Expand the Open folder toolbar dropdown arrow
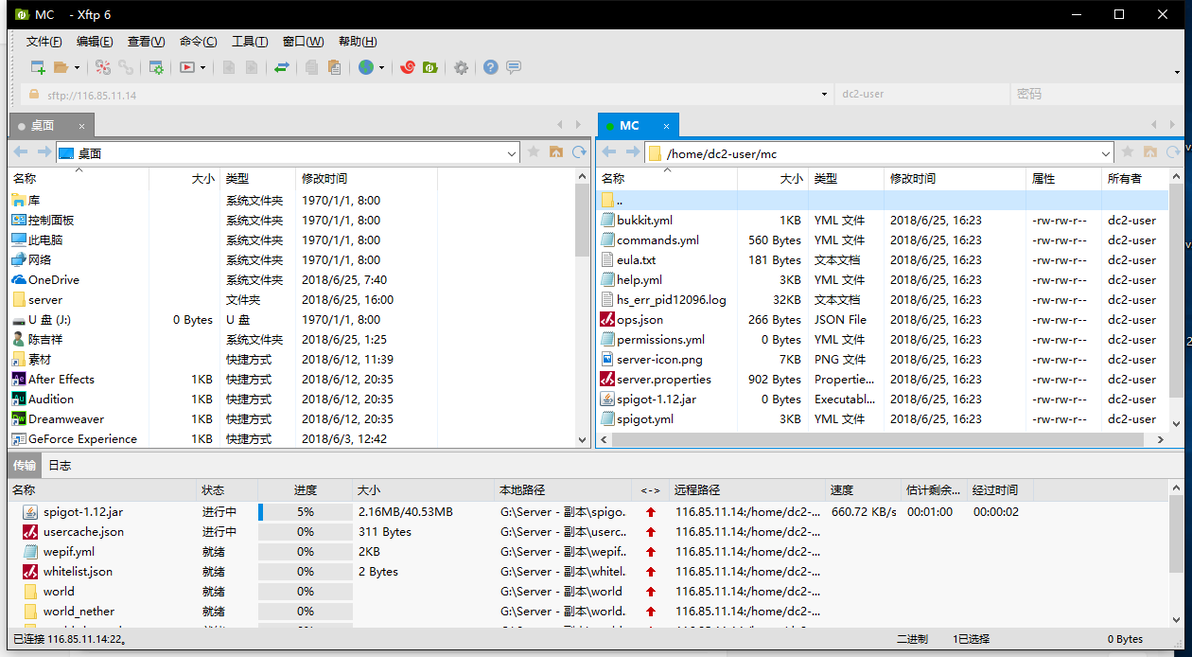 pos(77,68)
